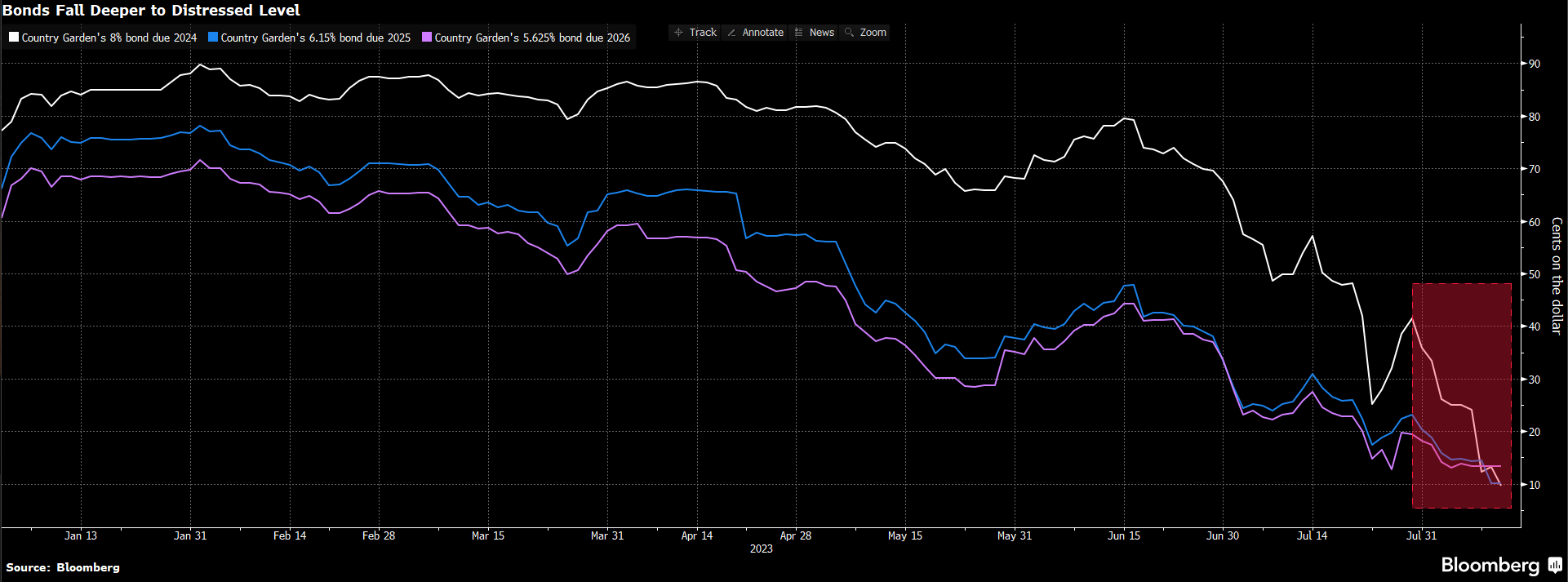This screenshot has height=582, width=1568.
Task: Select legend entry for 6.15% bond due 2025
Action: tap(316, 38)
